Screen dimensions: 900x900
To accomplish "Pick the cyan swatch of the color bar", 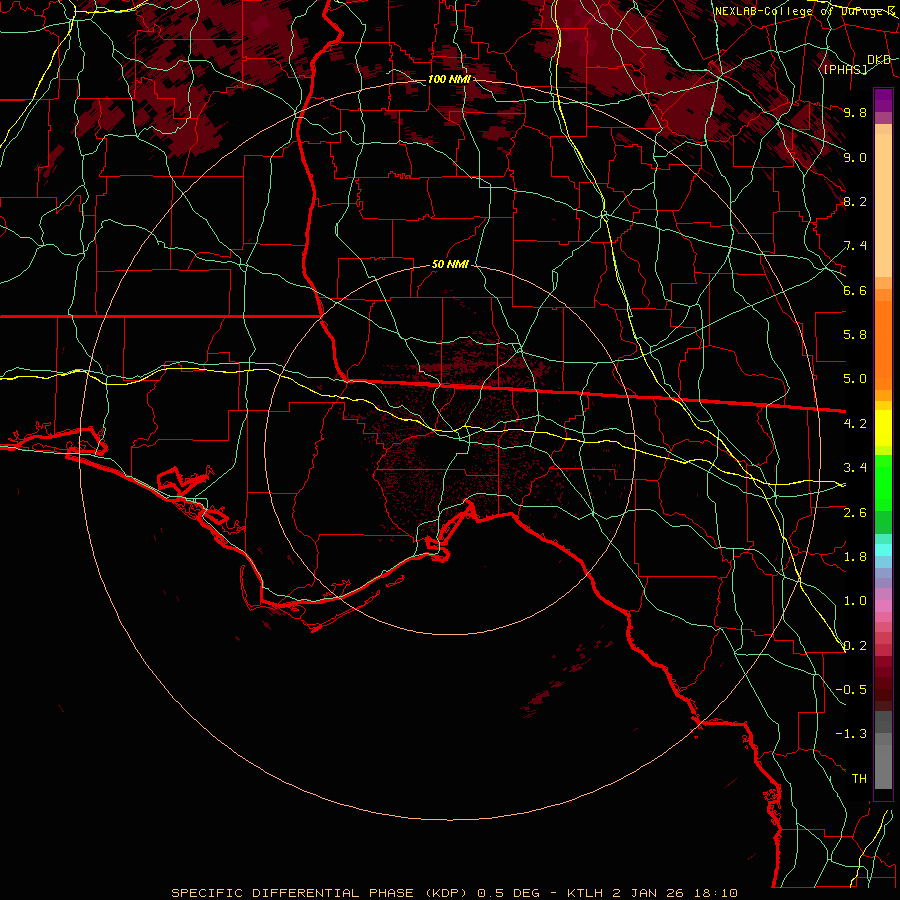I will (x=883, y=550).
